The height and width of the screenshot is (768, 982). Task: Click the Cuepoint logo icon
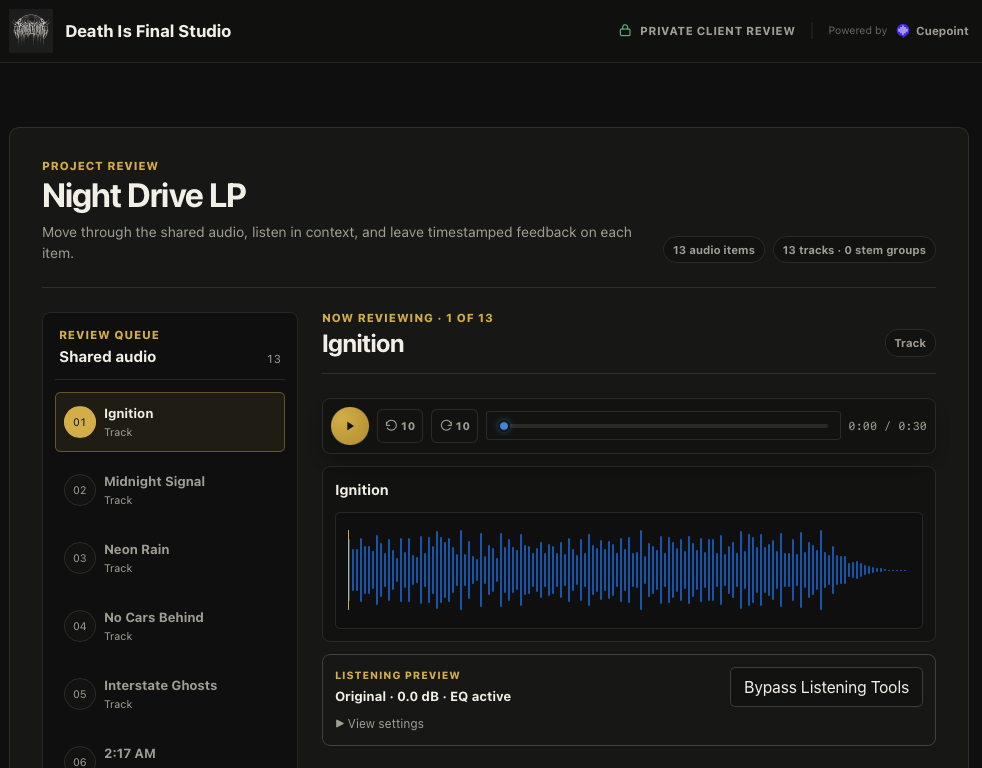[x=902, y=31]
